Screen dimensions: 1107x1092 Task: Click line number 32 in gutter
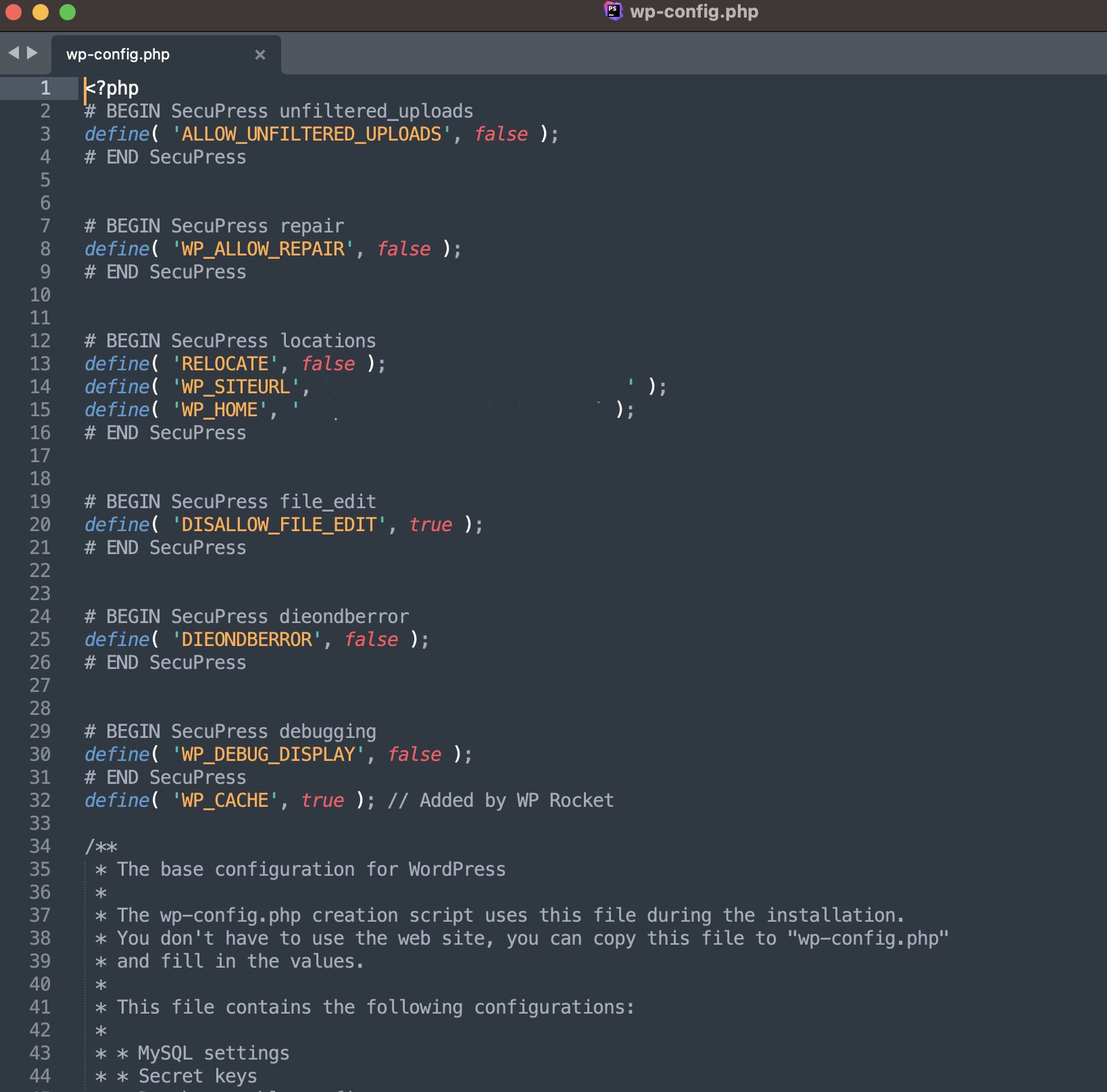point(40,801)
